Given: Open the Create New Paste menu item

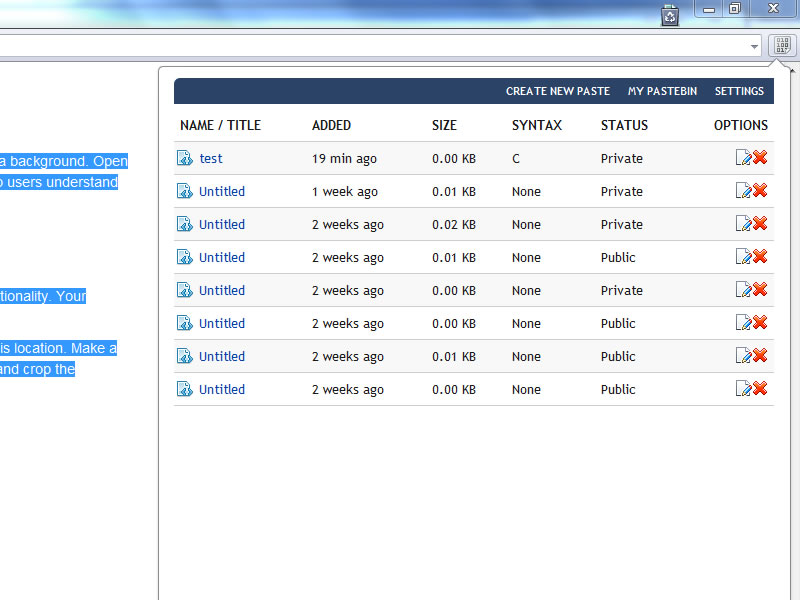Looking at the screenshot, I should pyautogui.click(x=557, y=91).
